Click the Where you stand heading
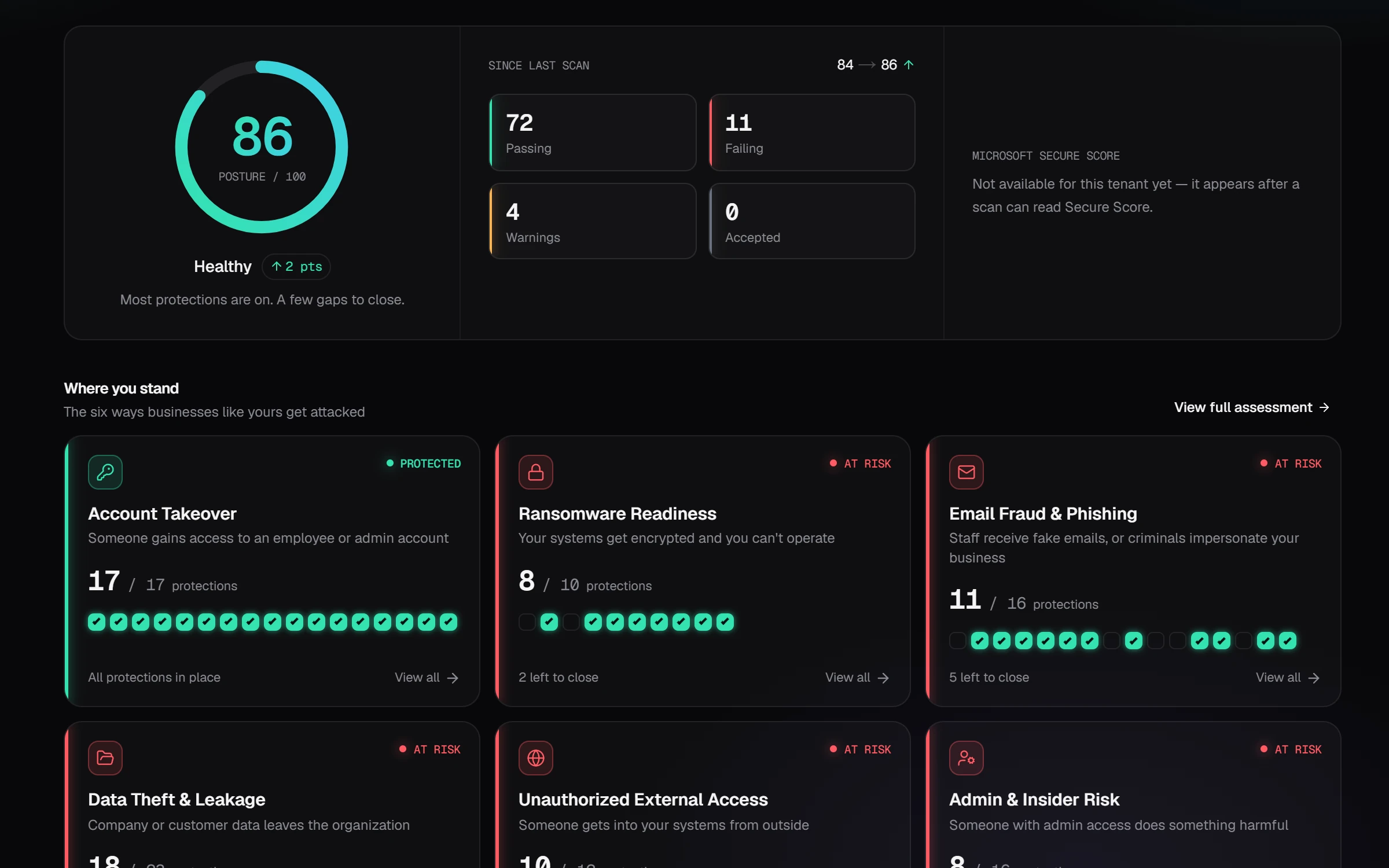The image size is (1389, 868). [121, 388]
